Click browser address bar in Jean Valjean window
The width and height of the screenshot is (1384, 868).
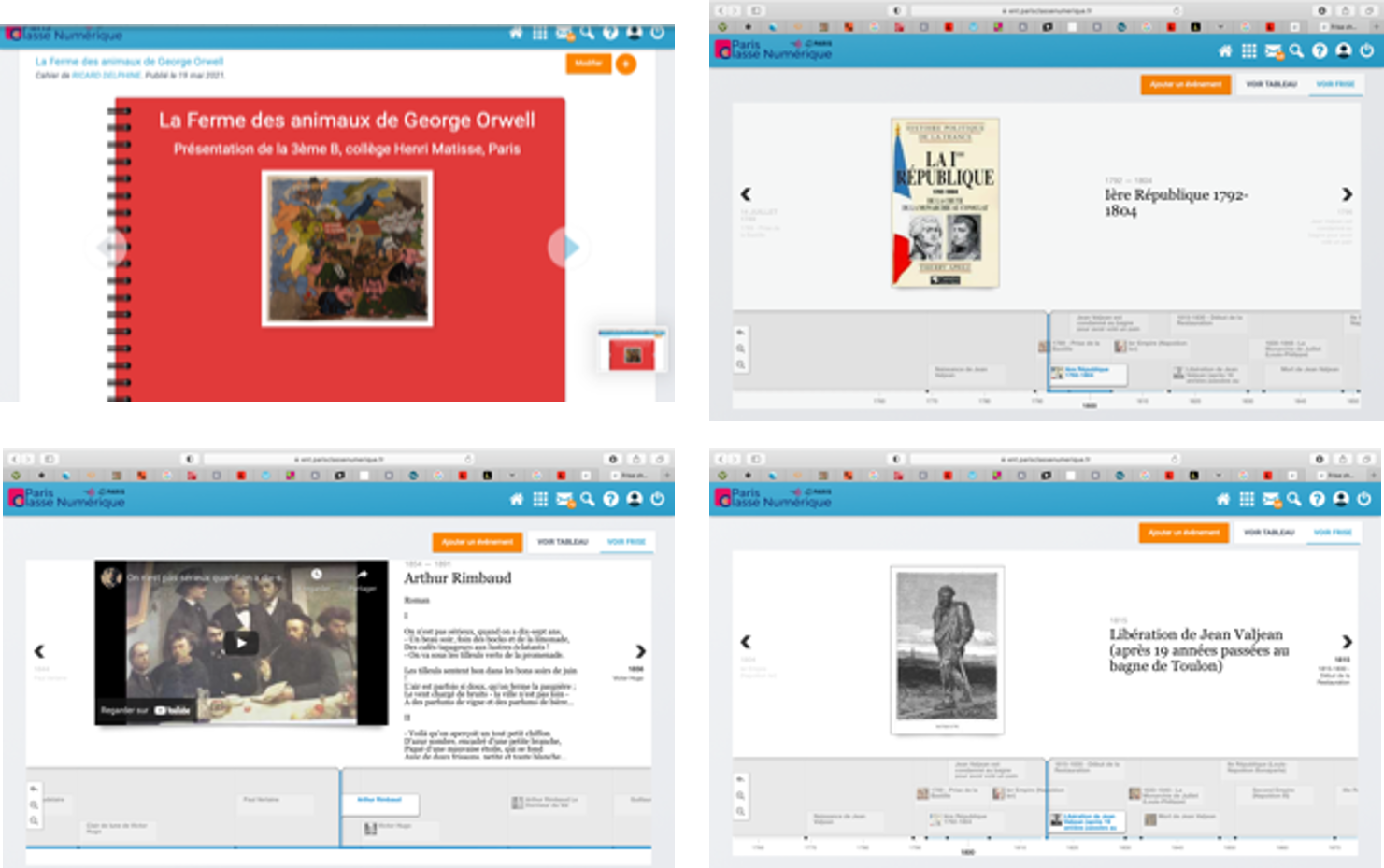pyautogui.click(x=1047, y=460)
